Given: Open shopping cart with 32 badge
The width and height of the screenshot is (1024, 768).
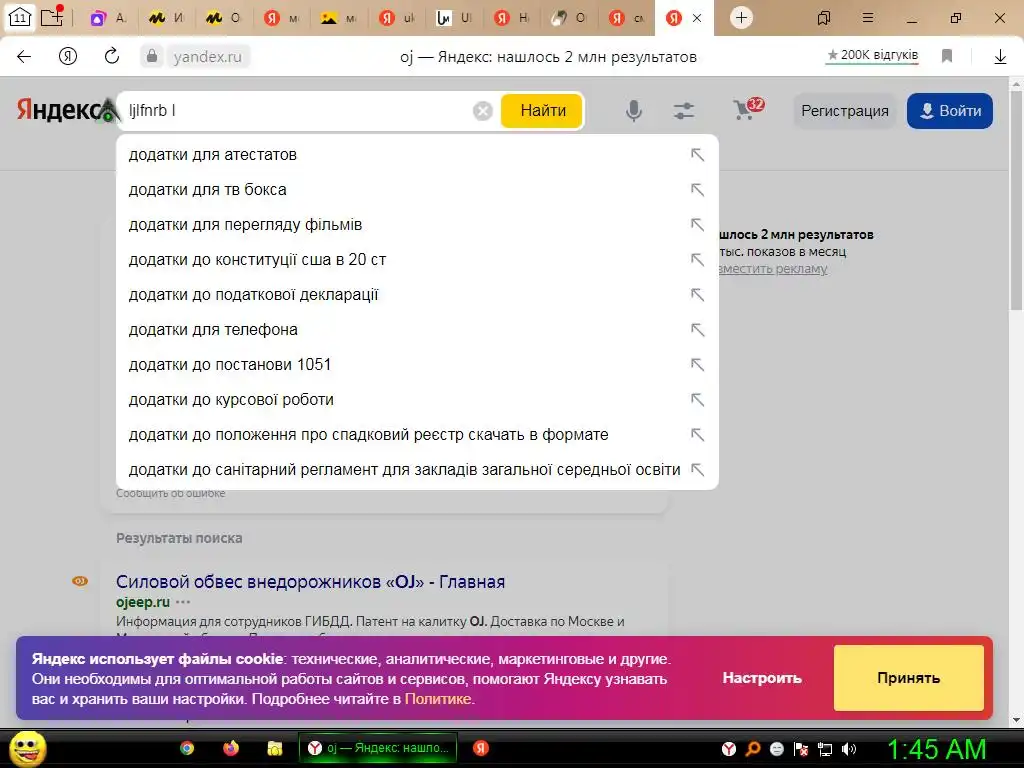Looking at the screenshot, I should pyautogui.click(x=748, y=109).
